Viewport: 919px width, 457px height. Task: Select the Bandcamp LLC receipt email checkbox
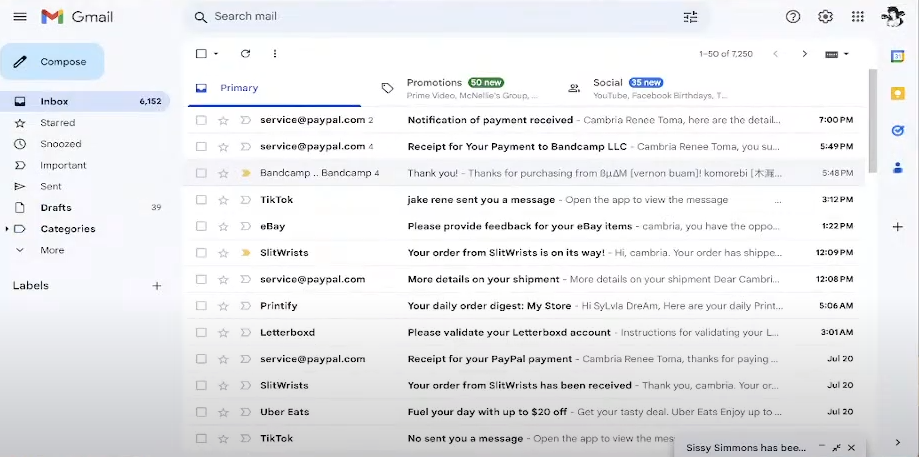coord(201,146)
